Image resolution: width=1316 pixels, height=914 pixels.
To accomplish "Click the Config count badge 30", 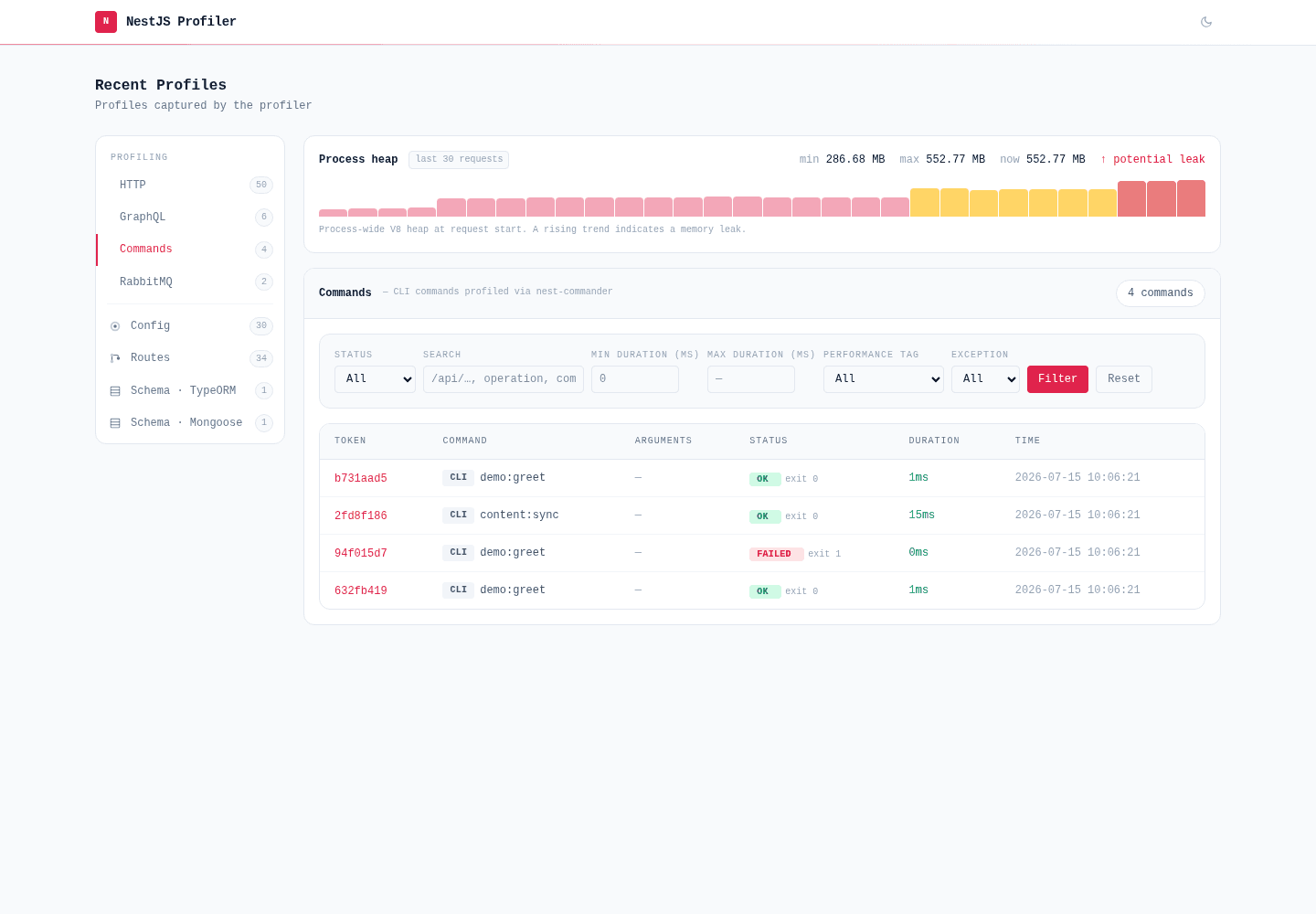I will (261, 326).
